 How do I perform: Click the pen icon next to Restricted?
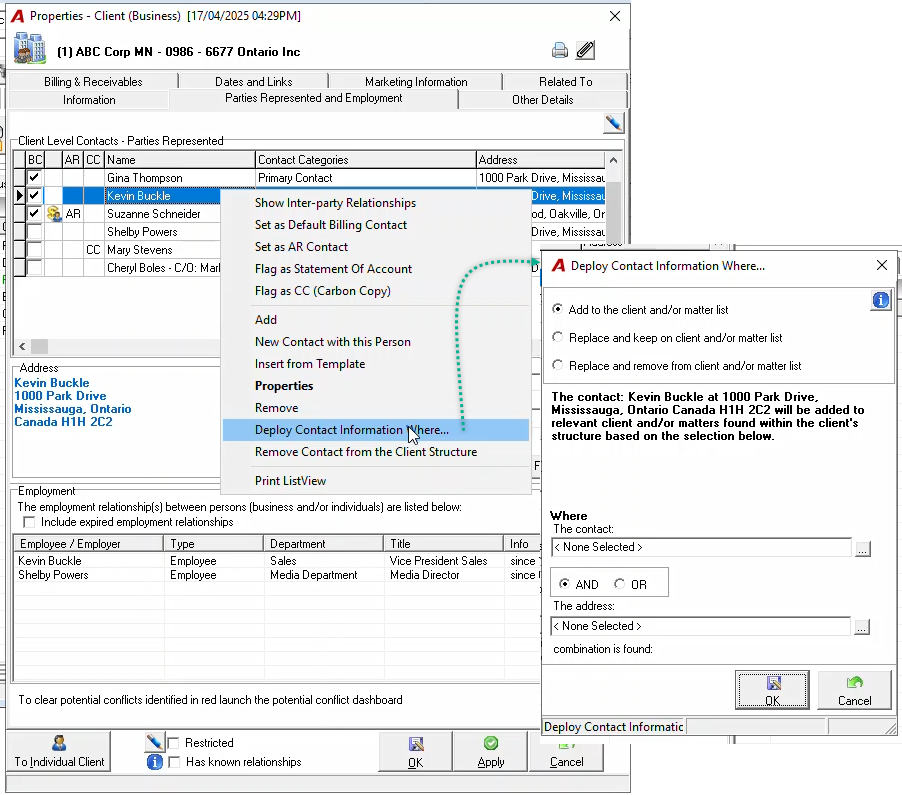(154, 742)
